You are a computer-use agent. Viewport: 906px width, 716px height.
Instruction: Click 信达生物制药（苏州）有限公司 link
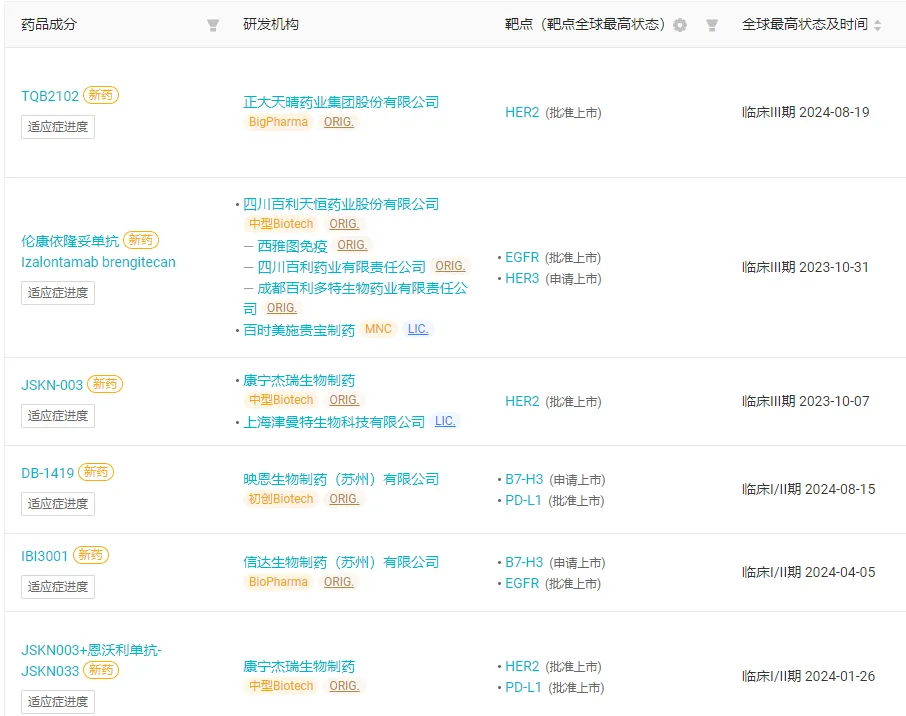[341, 562]
